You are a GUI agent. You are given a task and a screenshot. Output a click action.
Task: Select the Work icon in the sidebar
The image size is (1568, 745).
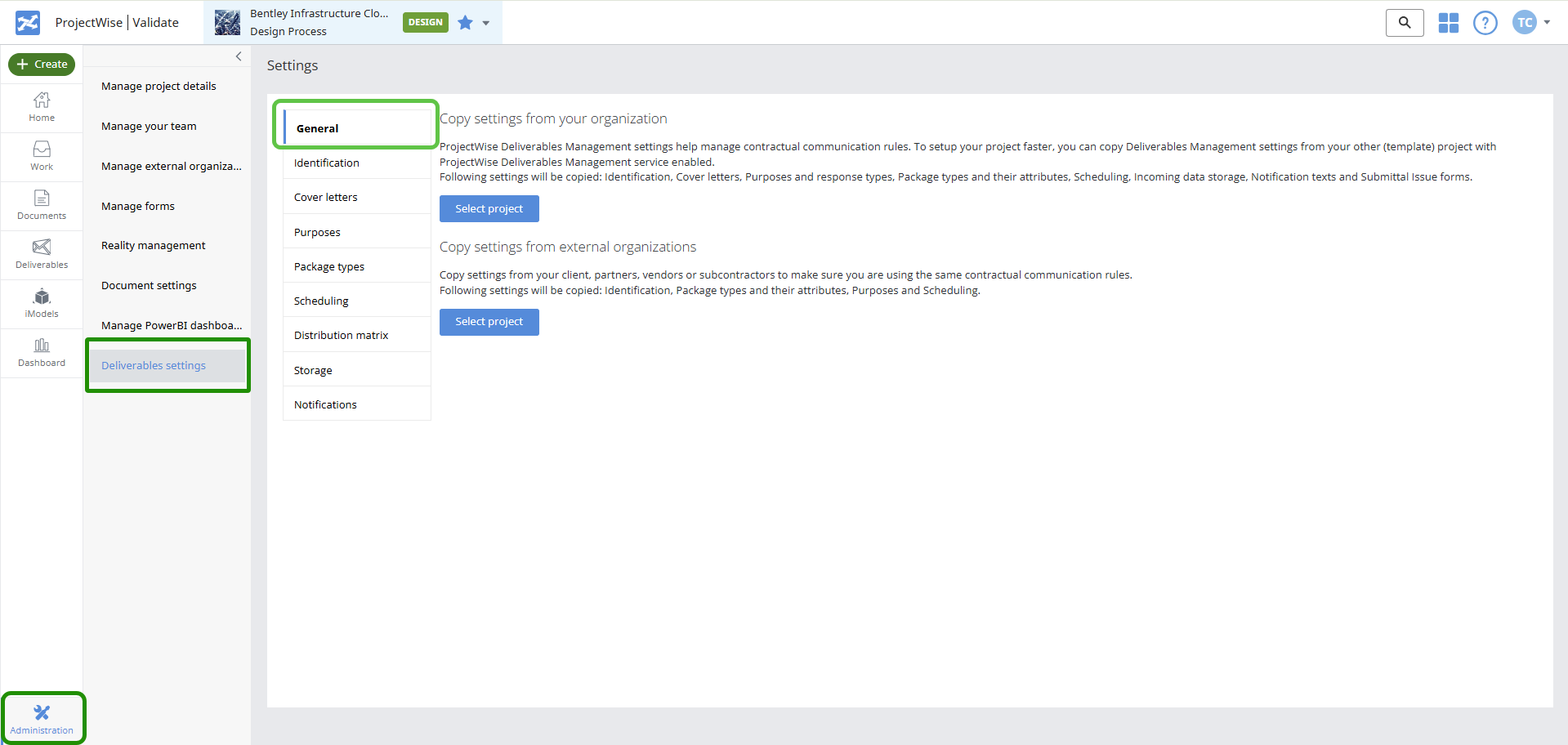click(41, 155)
